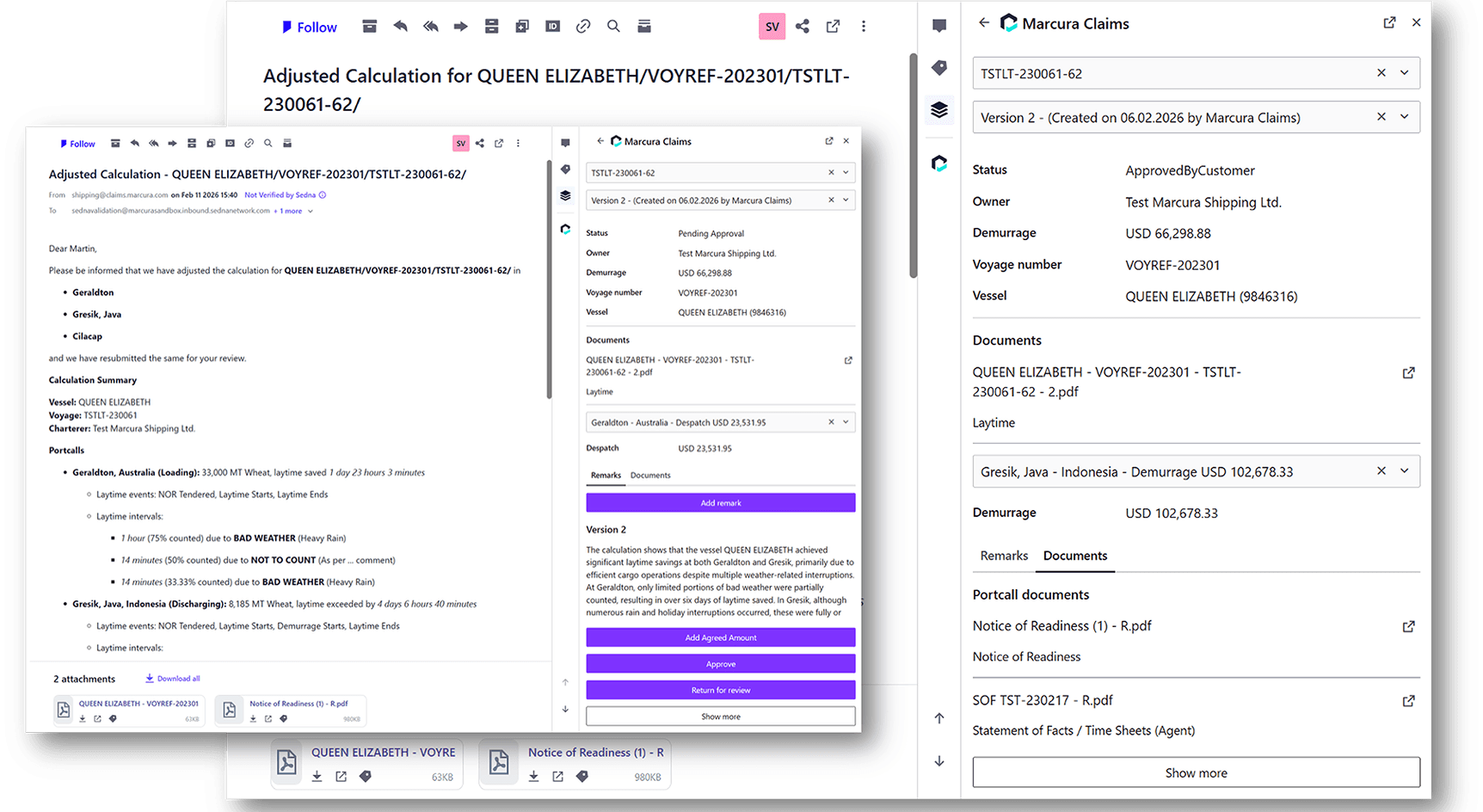Reply using the back window toolbar arrow
The width and height of the screenshot is (1483, 812).
pos(400,27)
